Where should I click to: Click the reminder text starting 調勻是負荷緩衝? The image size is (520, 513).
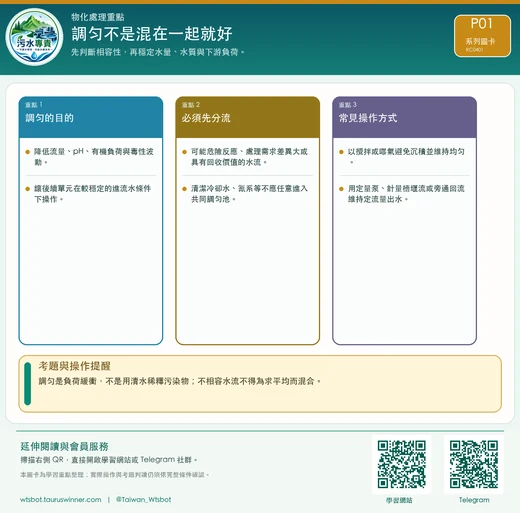coord(179,381)
